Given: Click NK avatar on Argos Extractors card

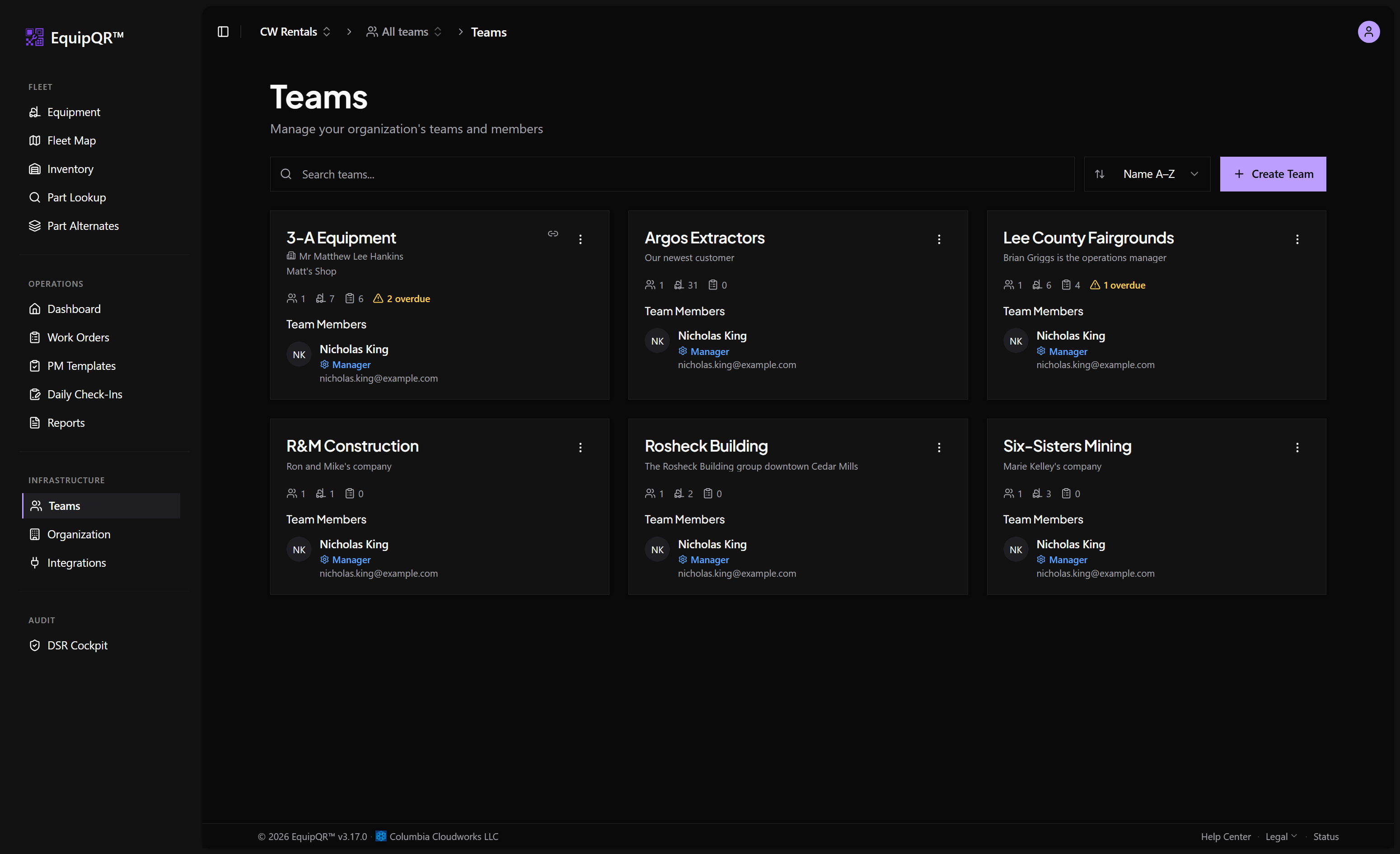Looking at the screenshot, I should pos(658,341).
